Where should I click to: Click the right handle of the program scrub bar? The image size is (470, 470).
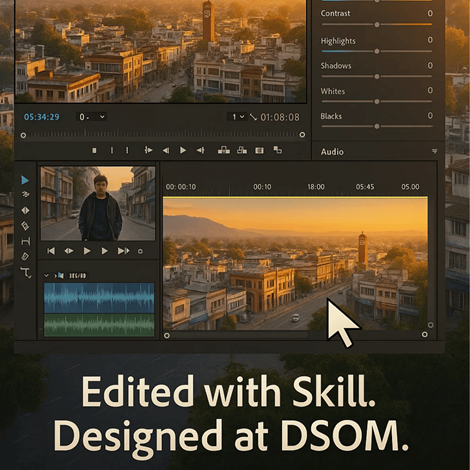302,135
